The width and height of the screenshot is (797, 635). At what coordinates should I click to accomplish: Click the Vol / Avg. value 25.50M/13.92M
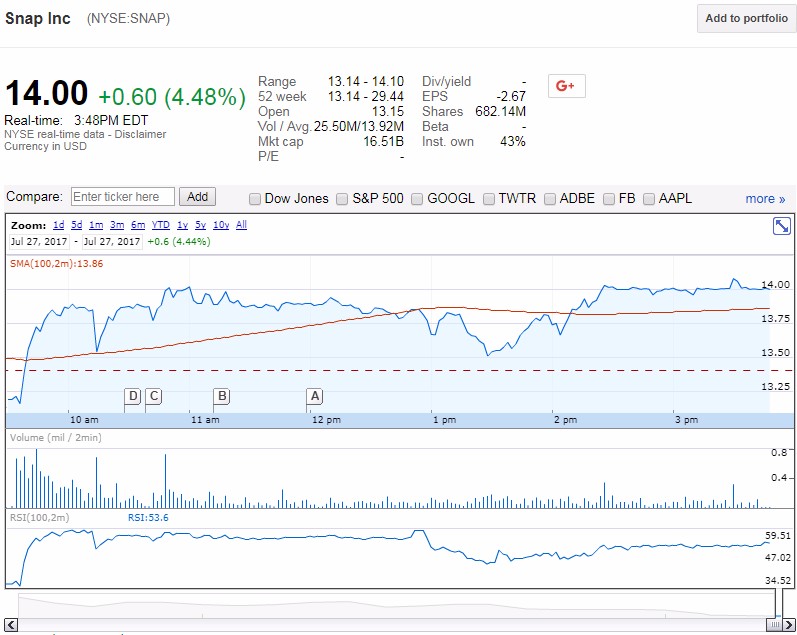359,126
